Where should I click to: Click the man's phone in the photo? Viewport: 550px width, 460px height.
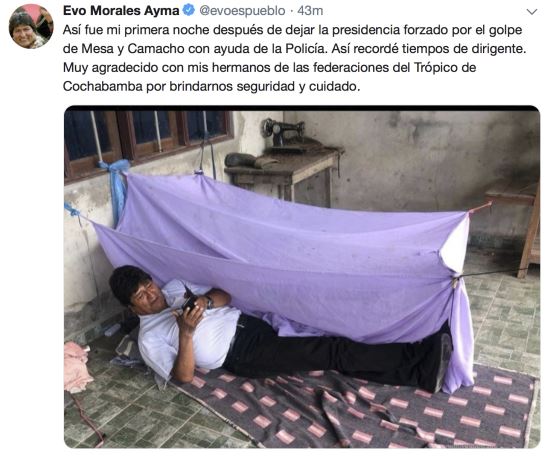point(189,302)
